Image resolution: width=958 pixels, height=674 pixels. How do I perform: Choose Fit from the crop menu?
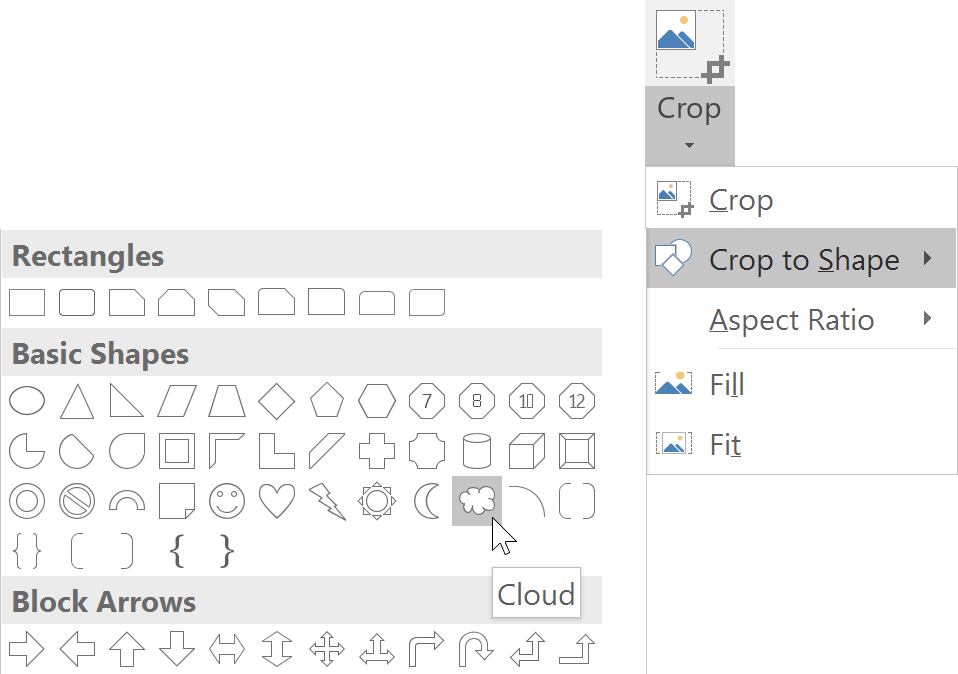click(x=724, y=443)
